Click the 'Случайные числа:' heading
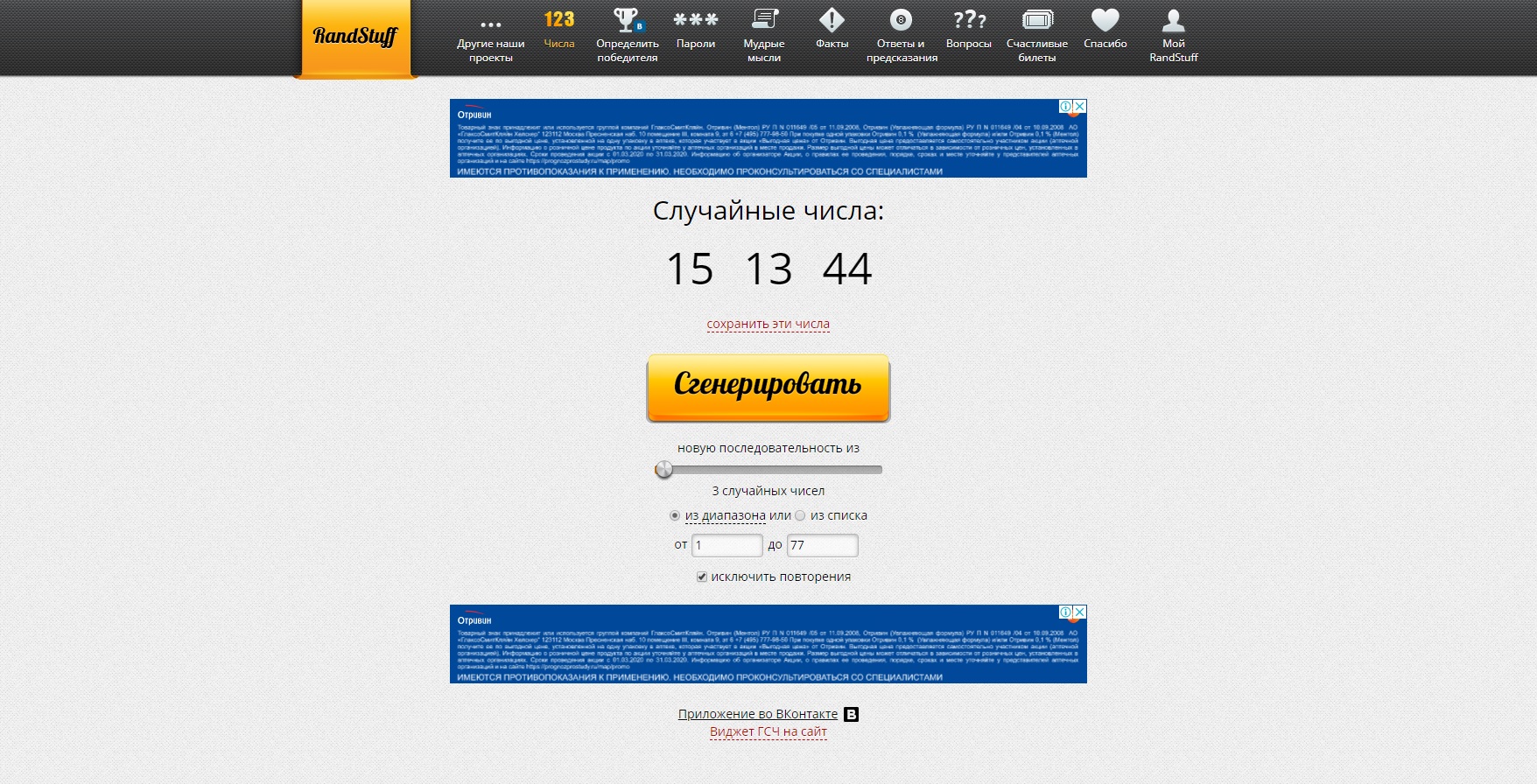Viewport: 1537px width, 784px height. coord(768,211)
